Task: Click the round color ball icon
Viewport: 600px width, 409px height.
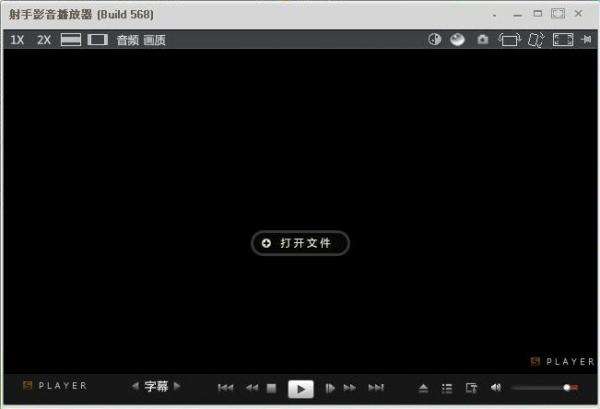Action: pyautogui.click(x=458, y=39)
